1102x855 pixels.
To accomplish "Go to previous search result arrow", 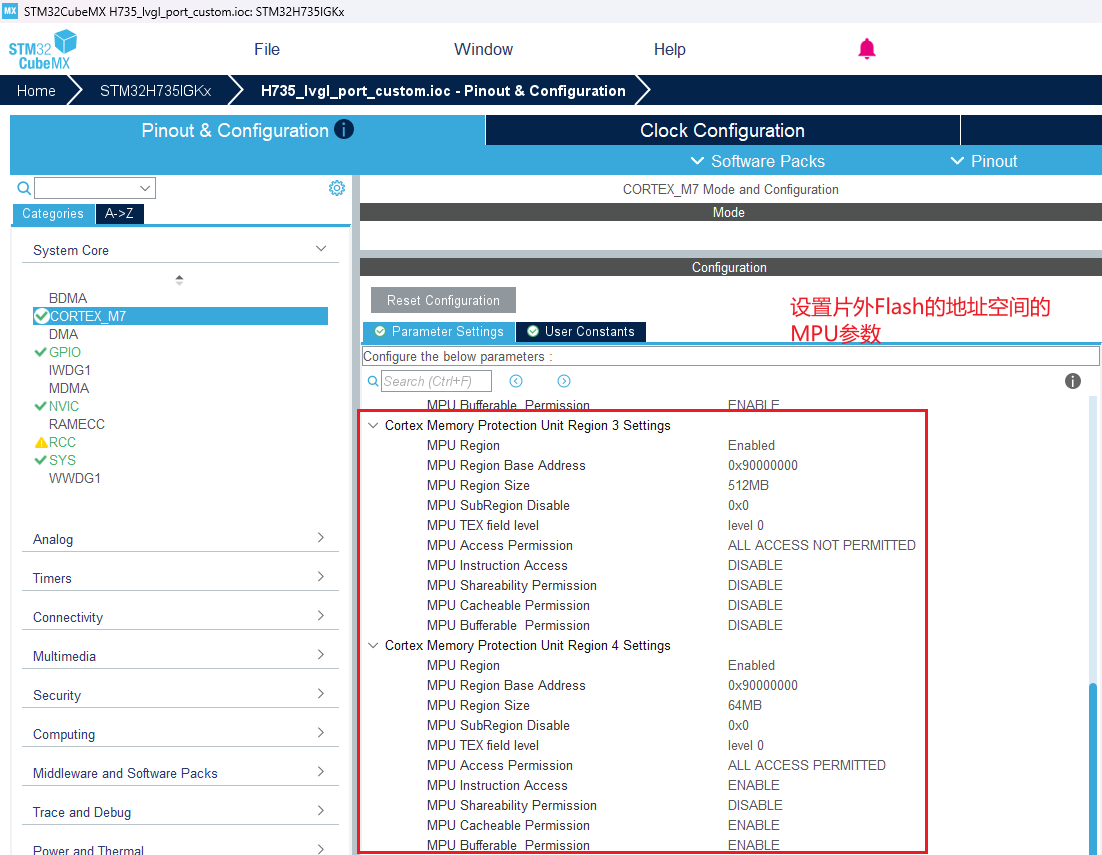I will coord(516,381).
